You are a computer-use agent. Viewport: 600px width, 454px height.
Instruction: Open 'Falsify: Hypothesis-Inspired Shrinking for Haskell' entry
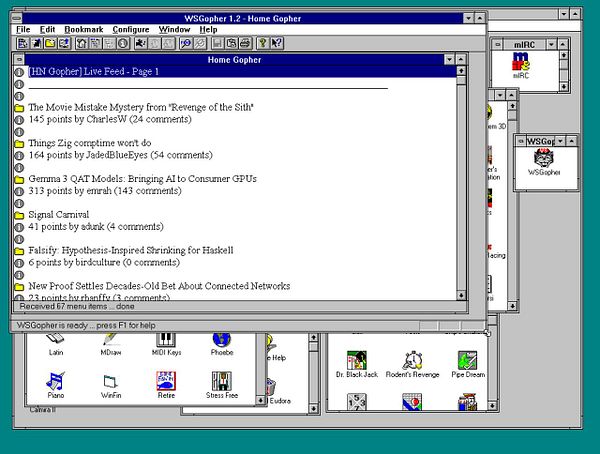tap(130, 250)
